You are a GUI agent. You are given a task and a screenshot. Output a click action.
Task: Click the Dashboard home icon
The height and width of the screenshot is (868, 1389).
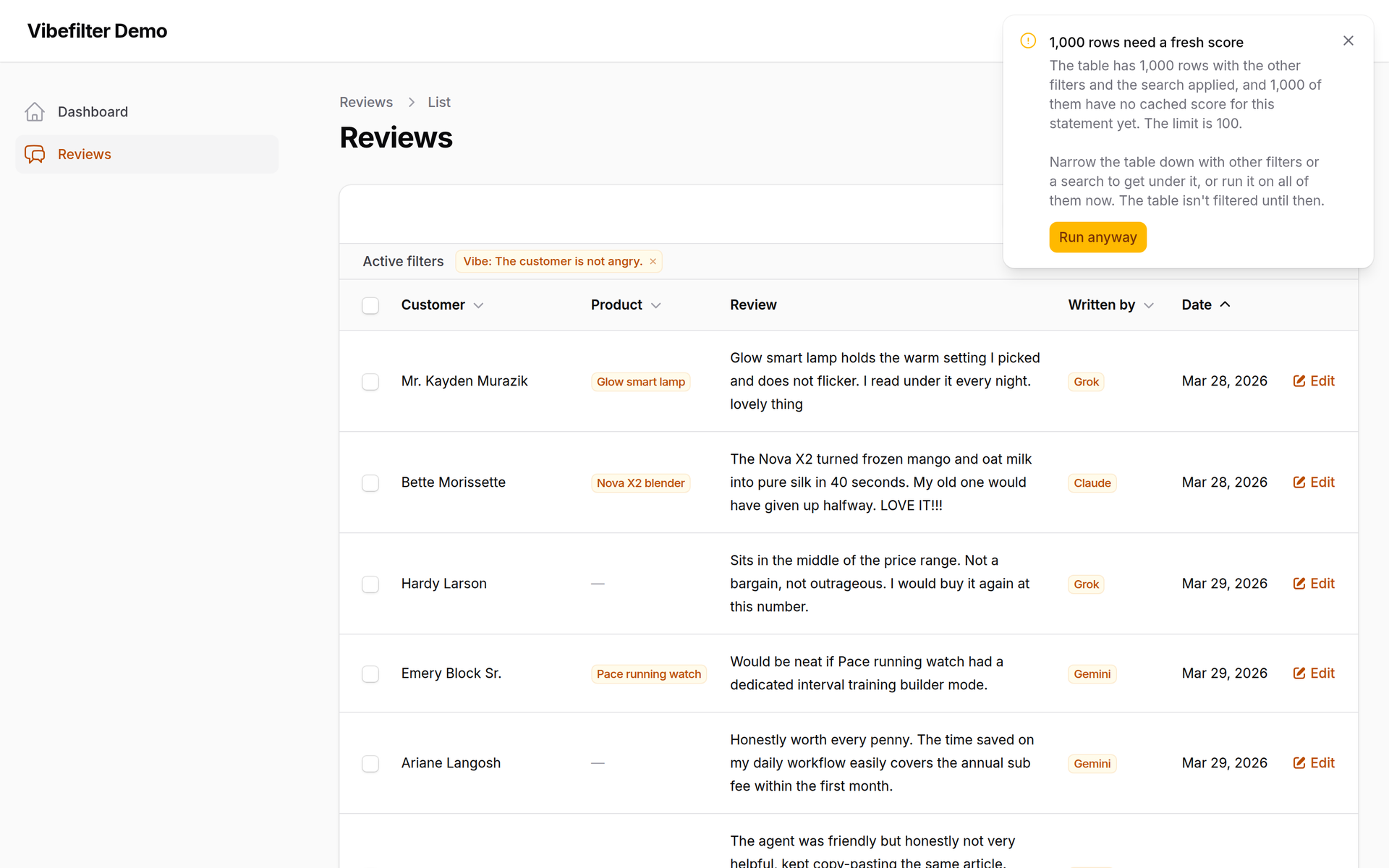(x=35, y=112)
